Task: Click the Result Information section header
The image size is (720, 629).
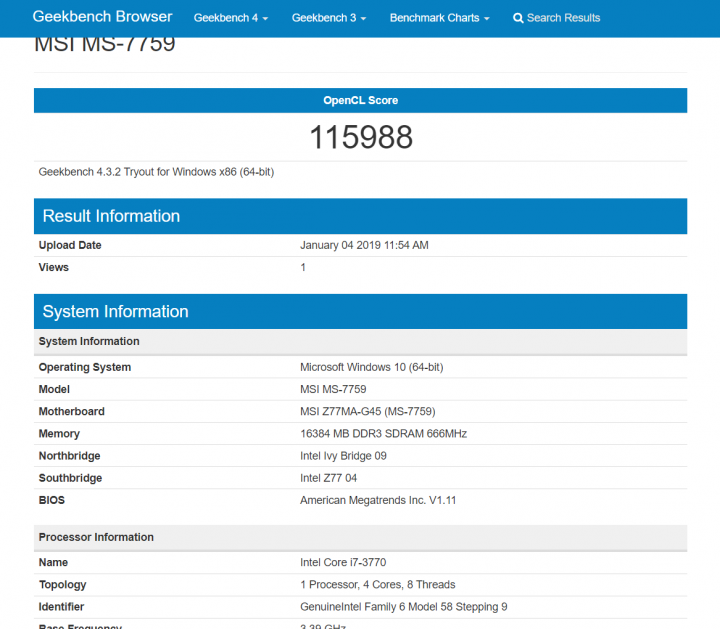Action: click(x=360, y=216)
